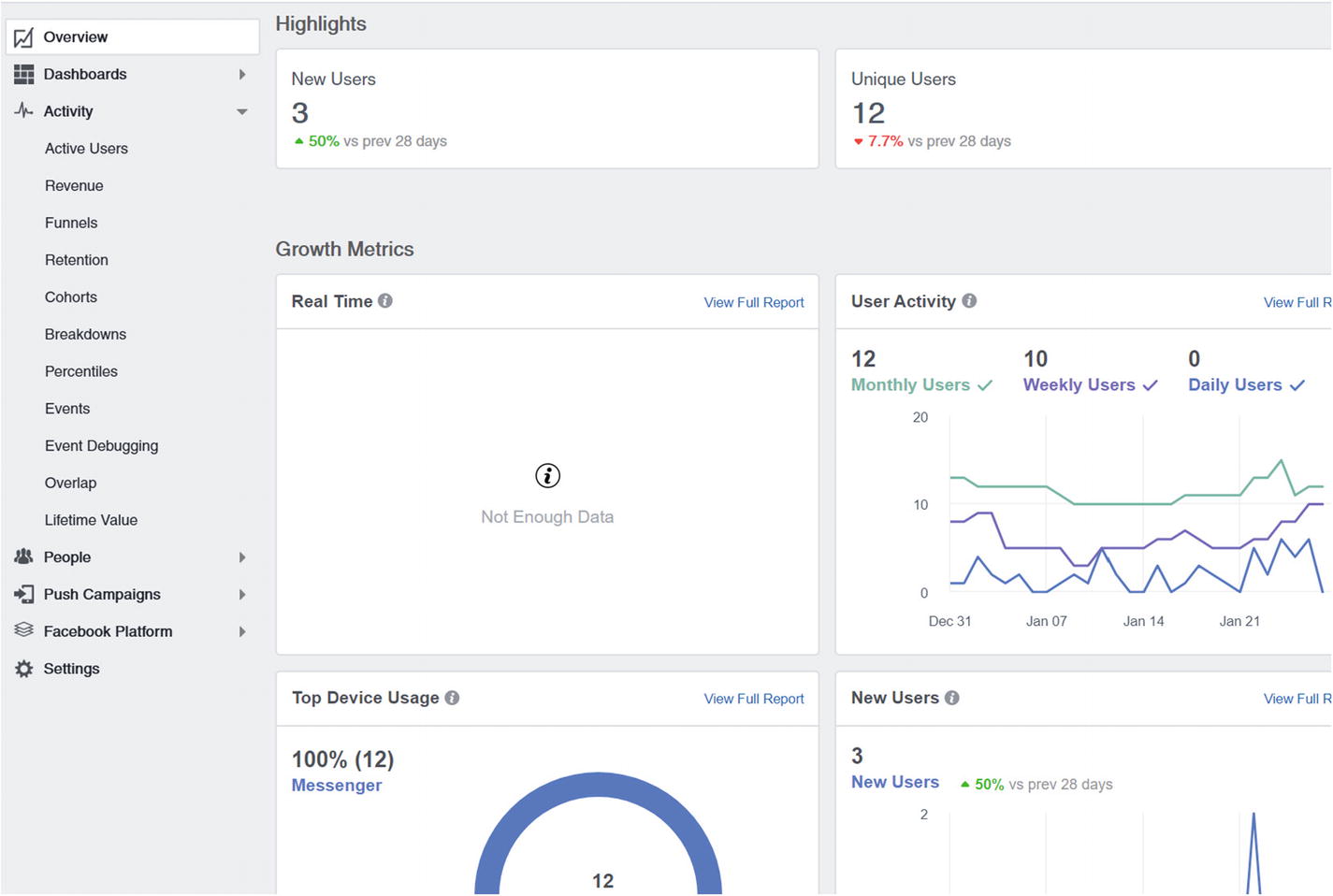
Task: Click the Facebook Platform layers icon
Action: (23, 630)
